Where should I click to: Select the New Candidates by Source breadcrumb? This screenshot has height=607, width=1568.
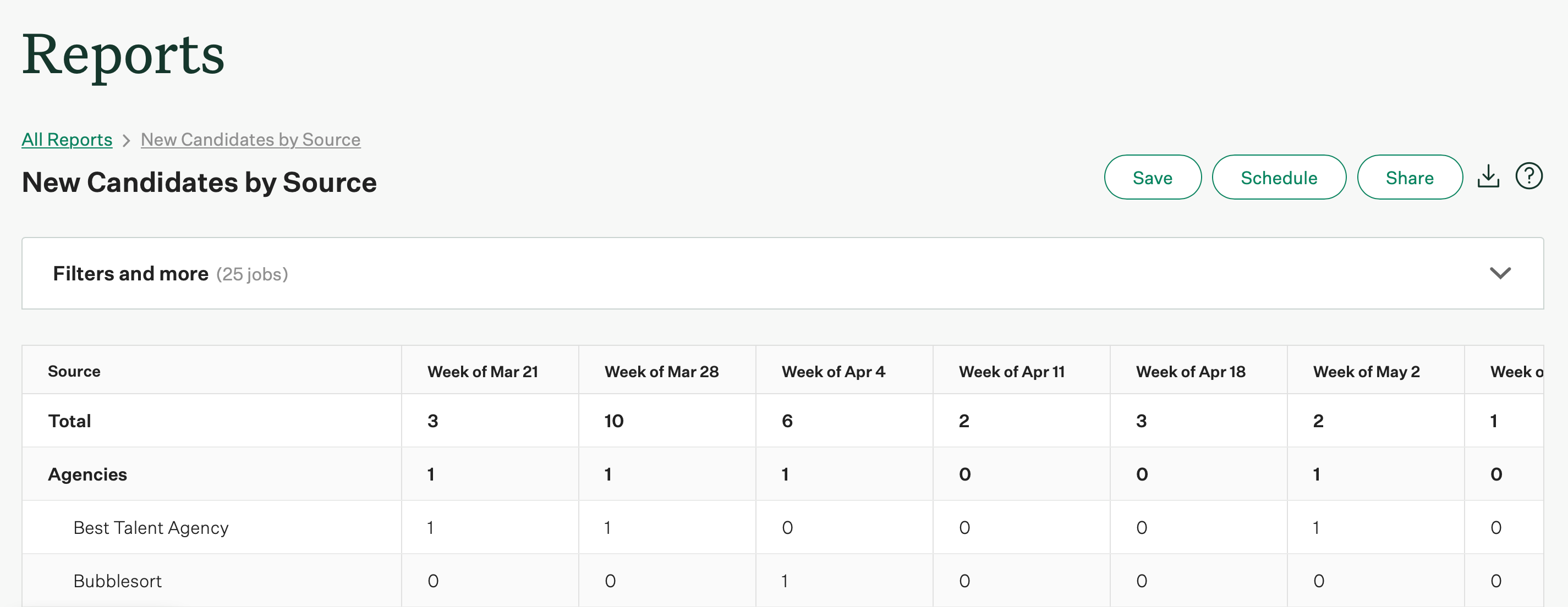click(x=250, y=139)
